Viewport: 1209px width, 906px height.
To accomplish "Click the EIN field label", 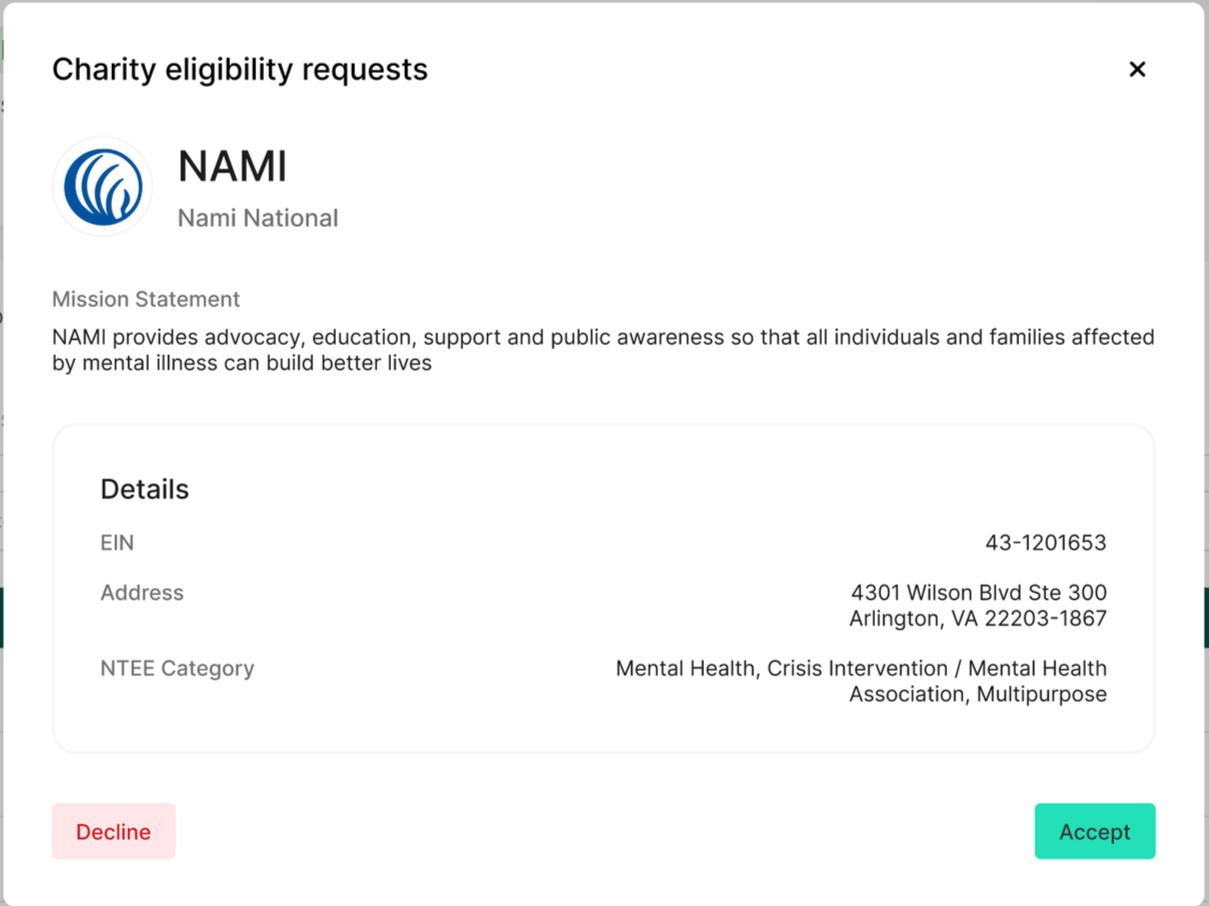I will 117,543.
